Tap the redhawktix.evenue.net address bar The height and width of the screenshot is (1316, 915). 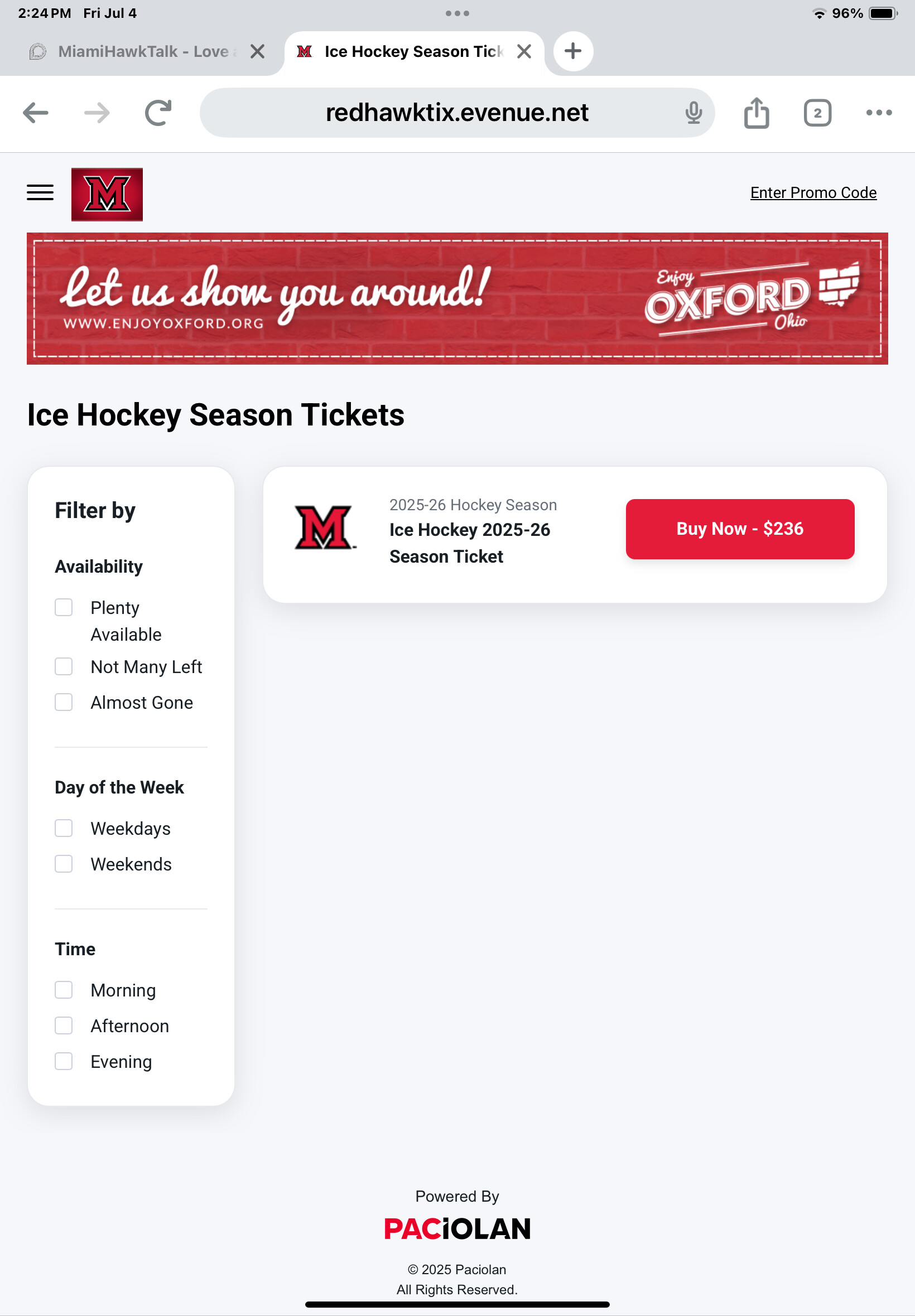tap(456, 112)
